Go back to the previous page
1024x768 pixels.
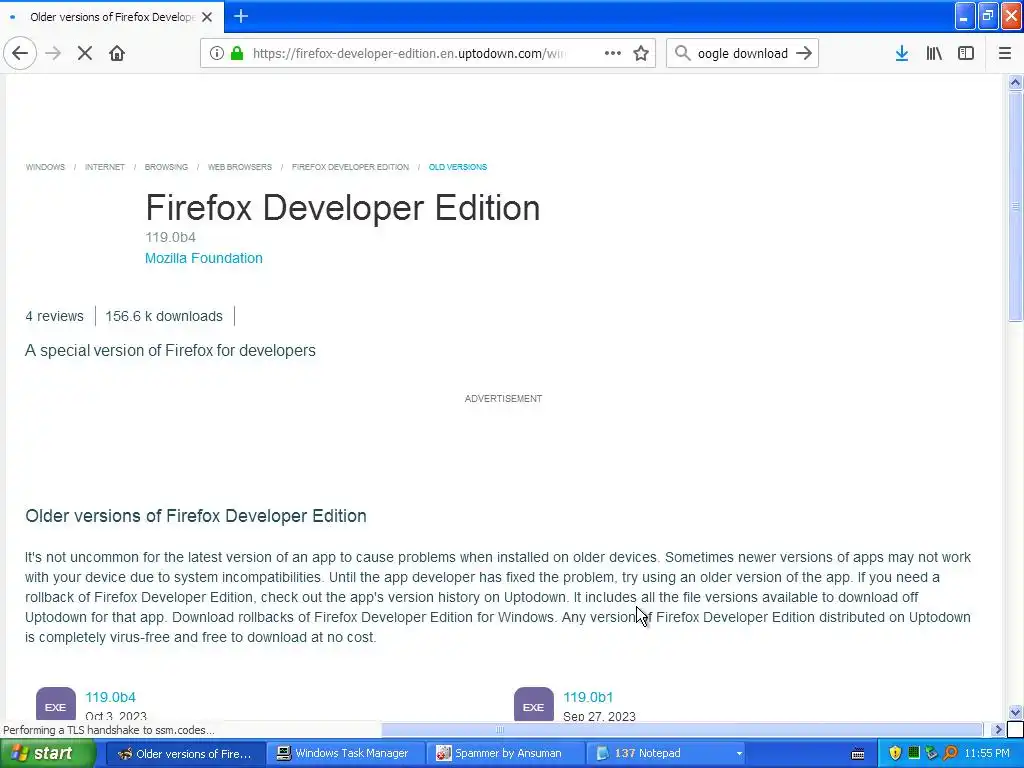pos(20,53)
